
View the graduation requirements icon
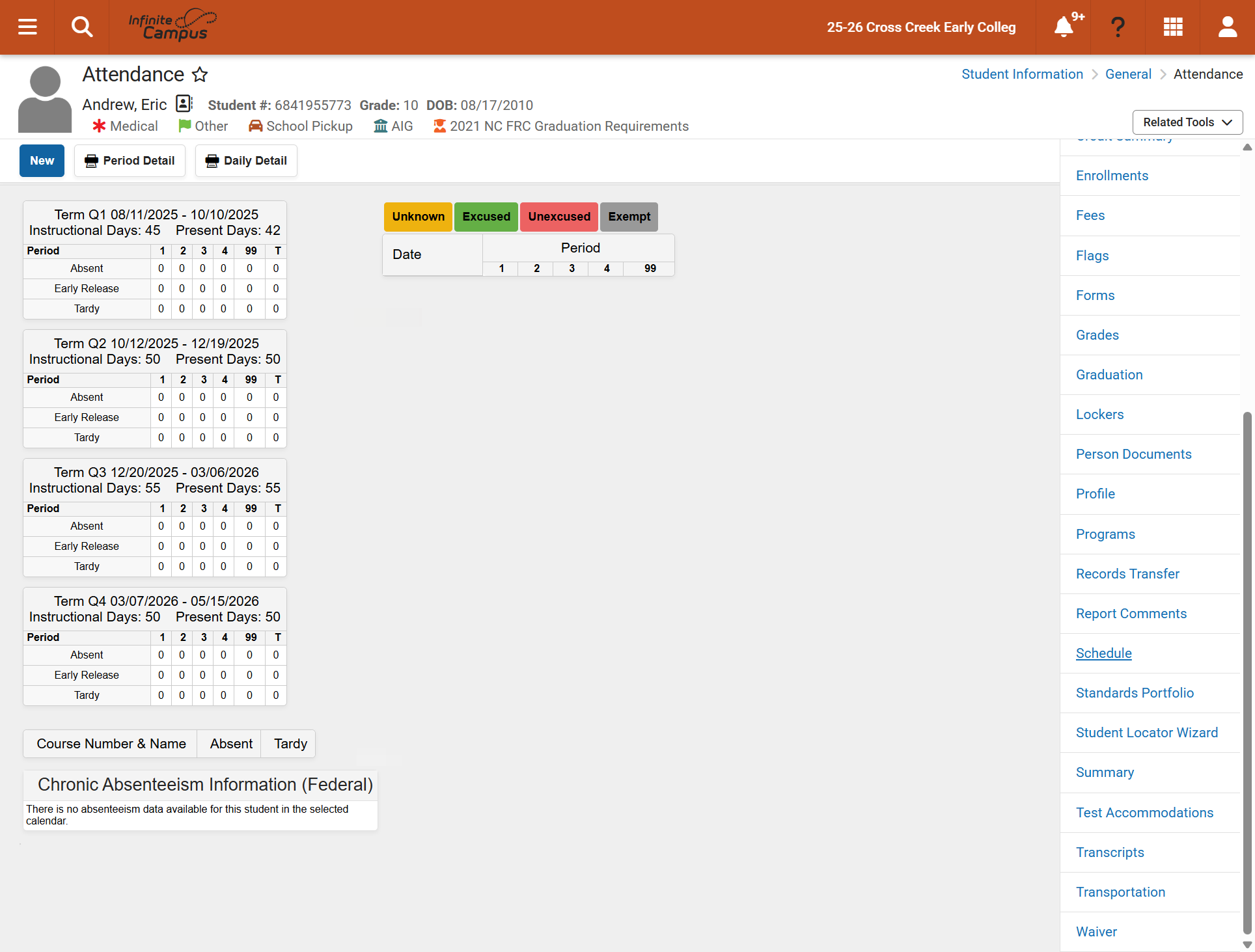(x=440, y=126)
